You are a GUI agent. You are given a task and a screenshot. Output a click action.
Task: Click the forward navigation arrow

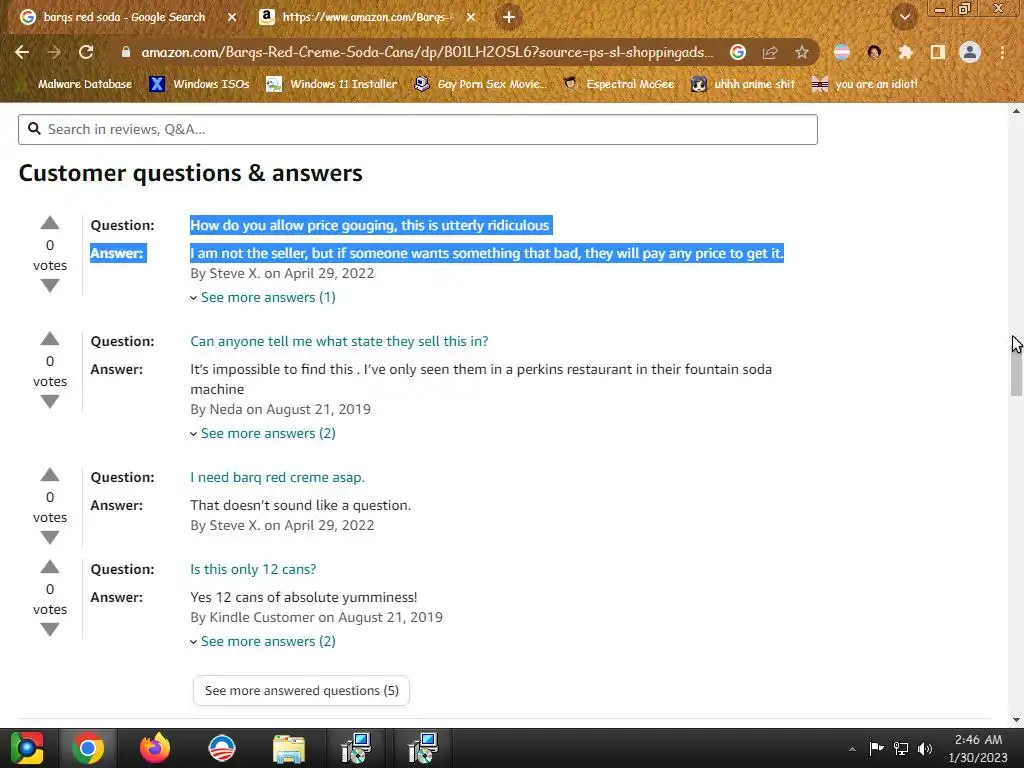point(54,52)
